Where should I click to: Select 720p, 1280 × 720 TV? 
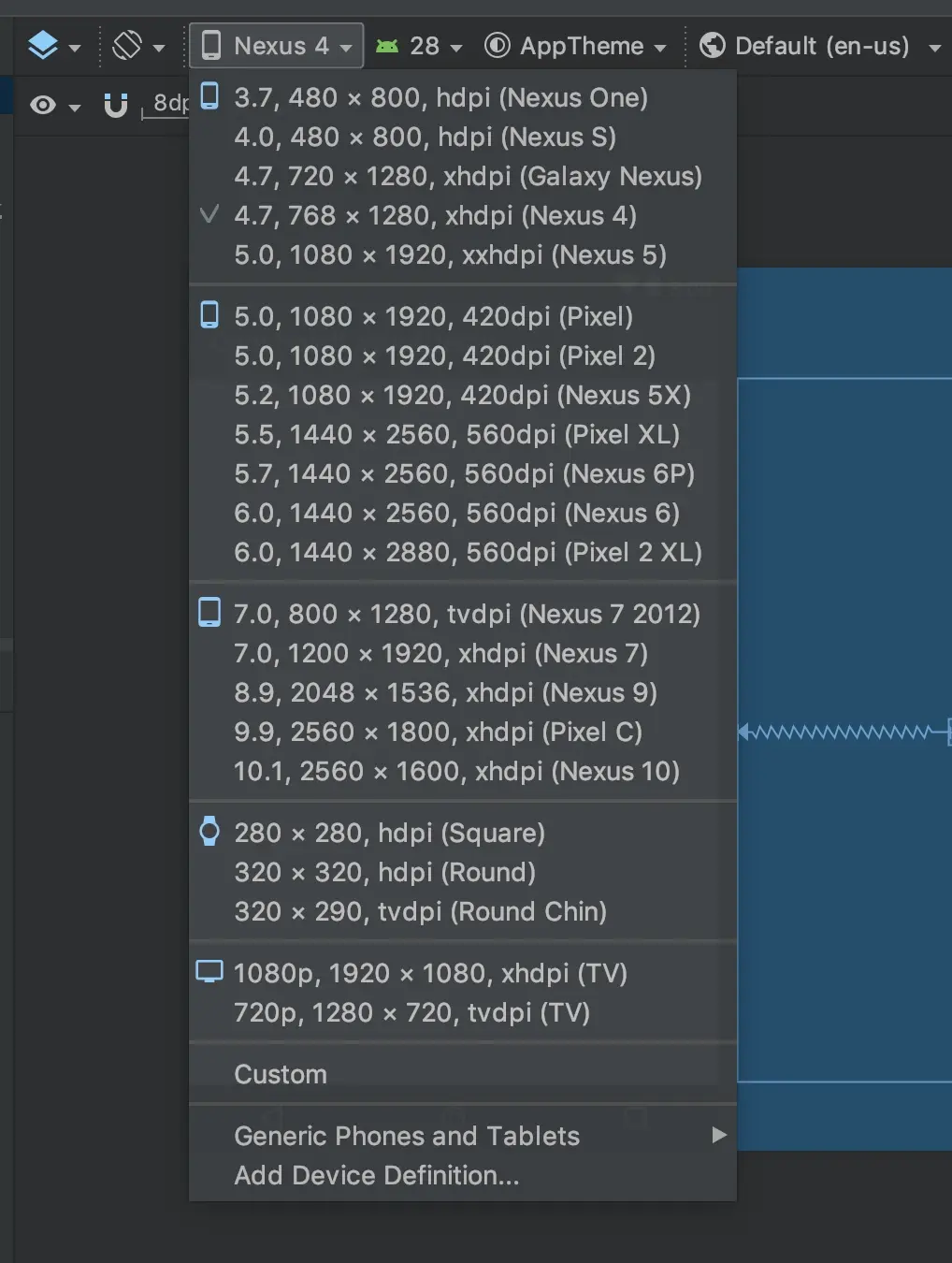pos(463,1012)
